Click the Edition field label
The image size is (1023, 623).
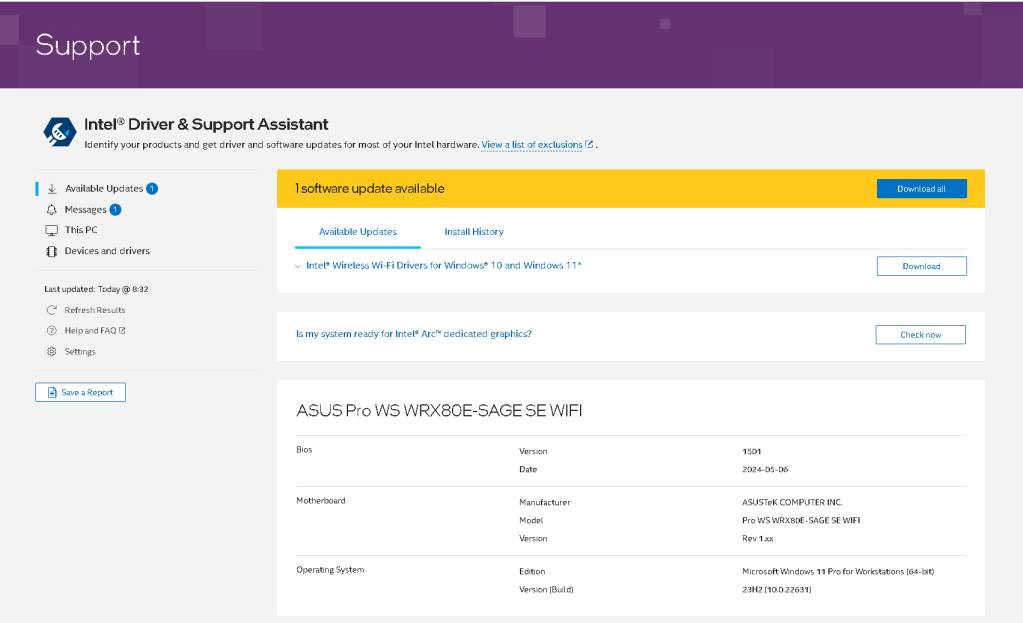point(532,571)
